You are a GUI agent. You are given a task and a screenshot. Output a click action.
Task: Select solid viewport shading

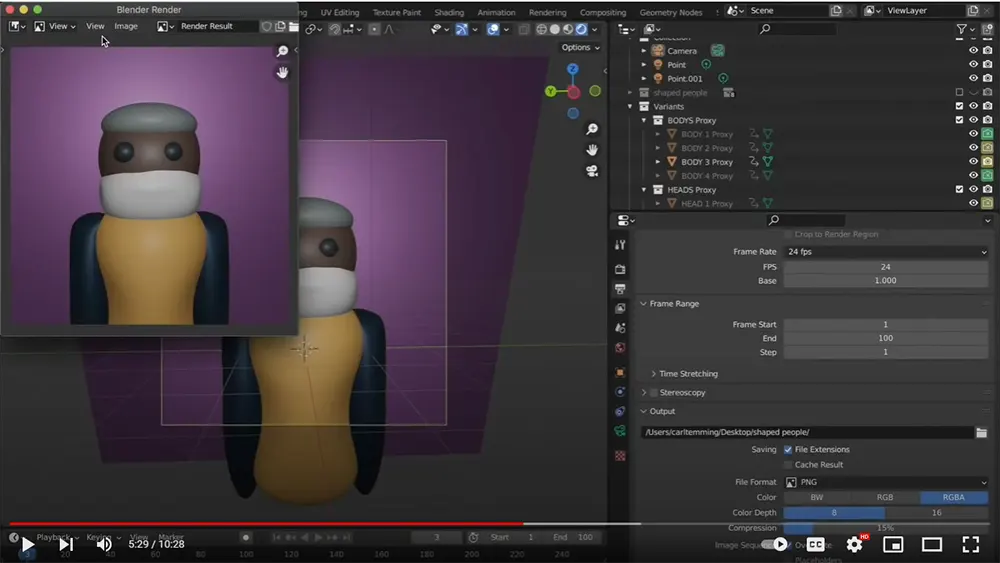(x=554, y=29)
